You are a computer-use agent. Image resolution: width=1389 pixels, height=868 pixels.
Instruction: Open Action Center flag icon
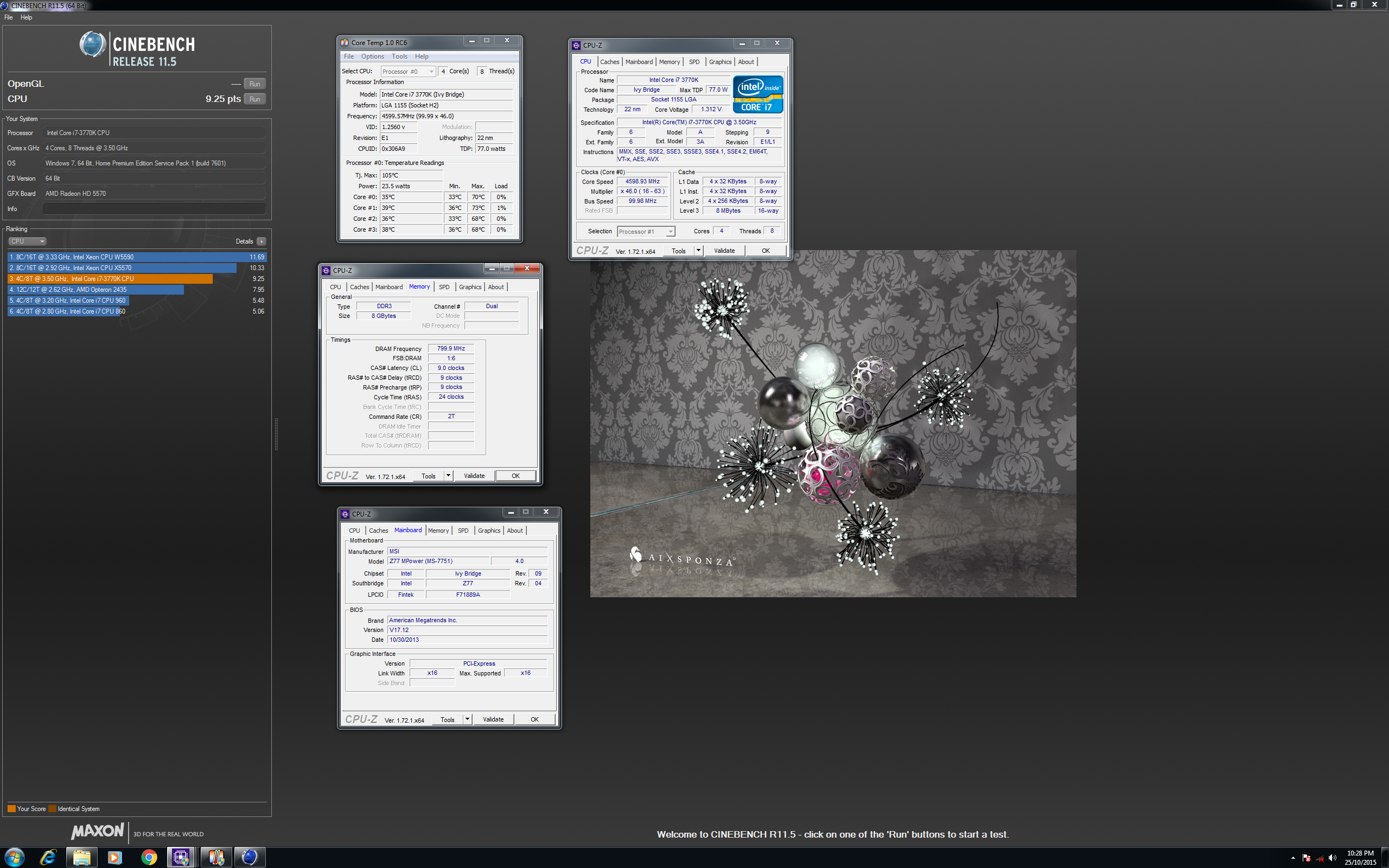click(x=1307, y=858)
